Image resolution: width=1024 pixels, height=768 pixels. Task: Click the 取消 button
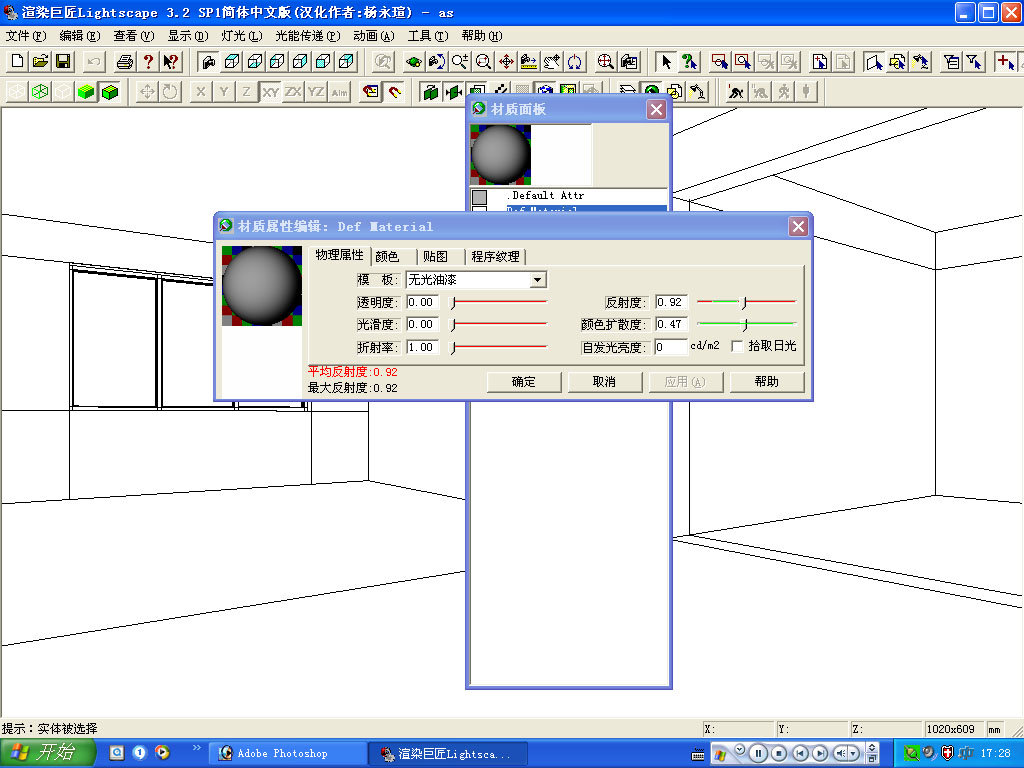pyautogui.click(x=604, y=382)
